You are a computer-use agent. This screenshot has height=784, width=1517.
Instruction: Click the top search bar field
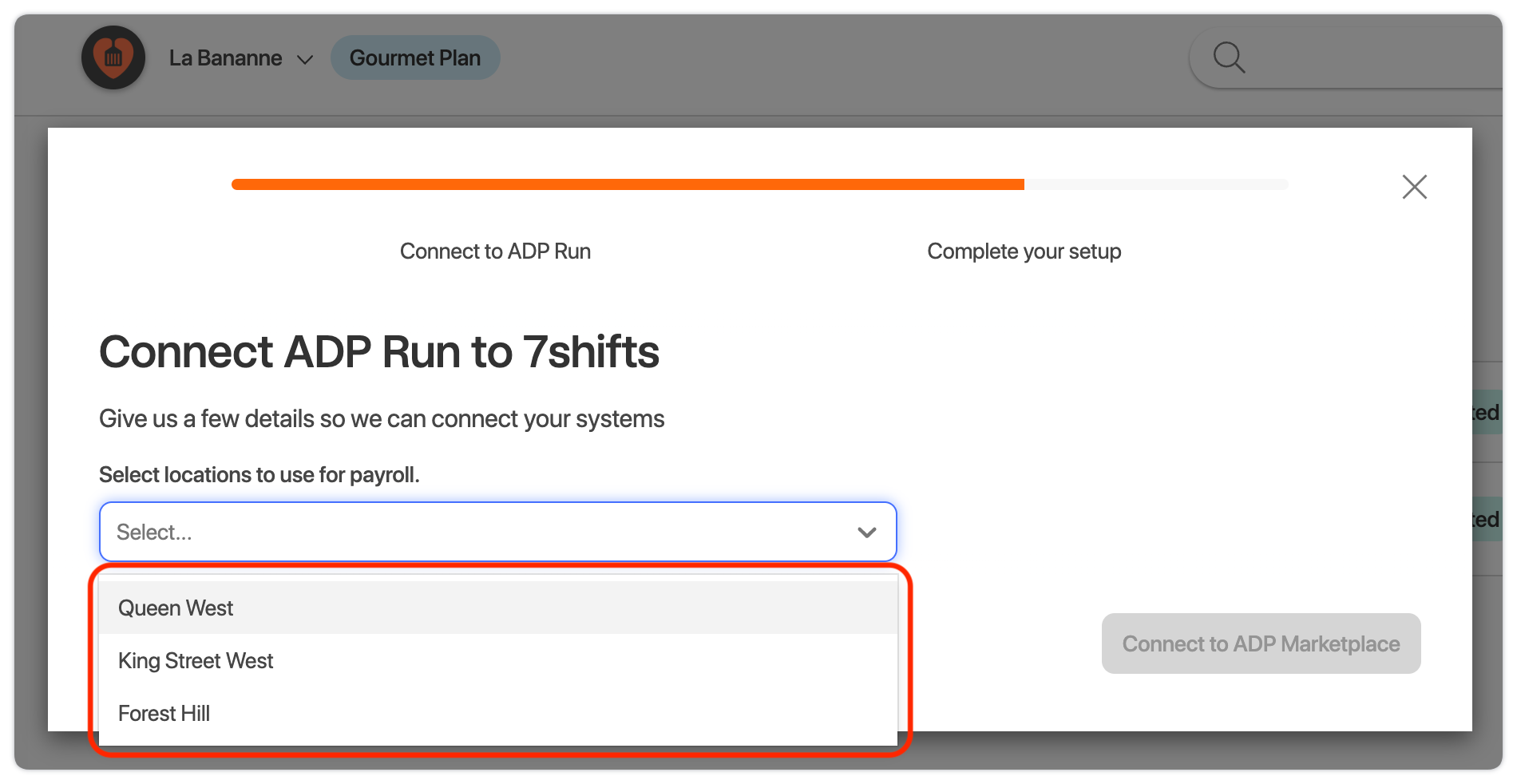(x=1346, y=57)
